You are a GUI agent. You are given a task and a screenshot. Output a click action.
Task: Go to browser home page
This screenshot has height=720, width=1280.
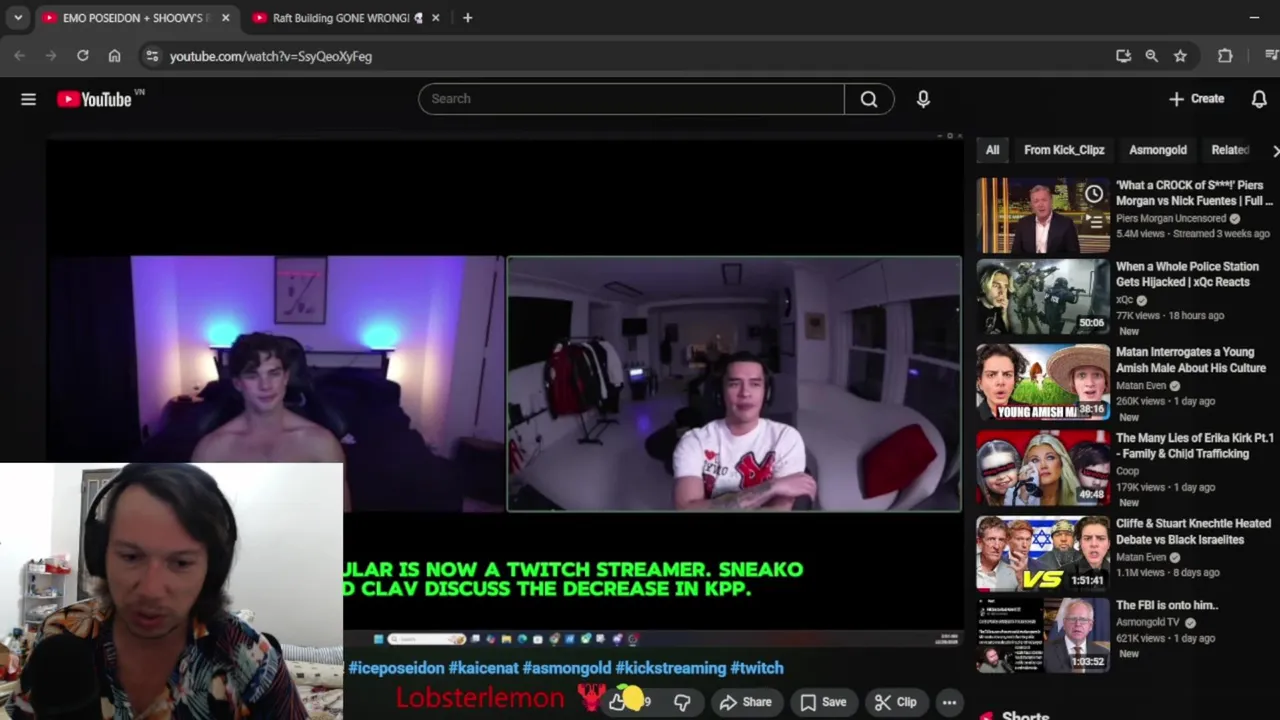(x=114, y=56)
